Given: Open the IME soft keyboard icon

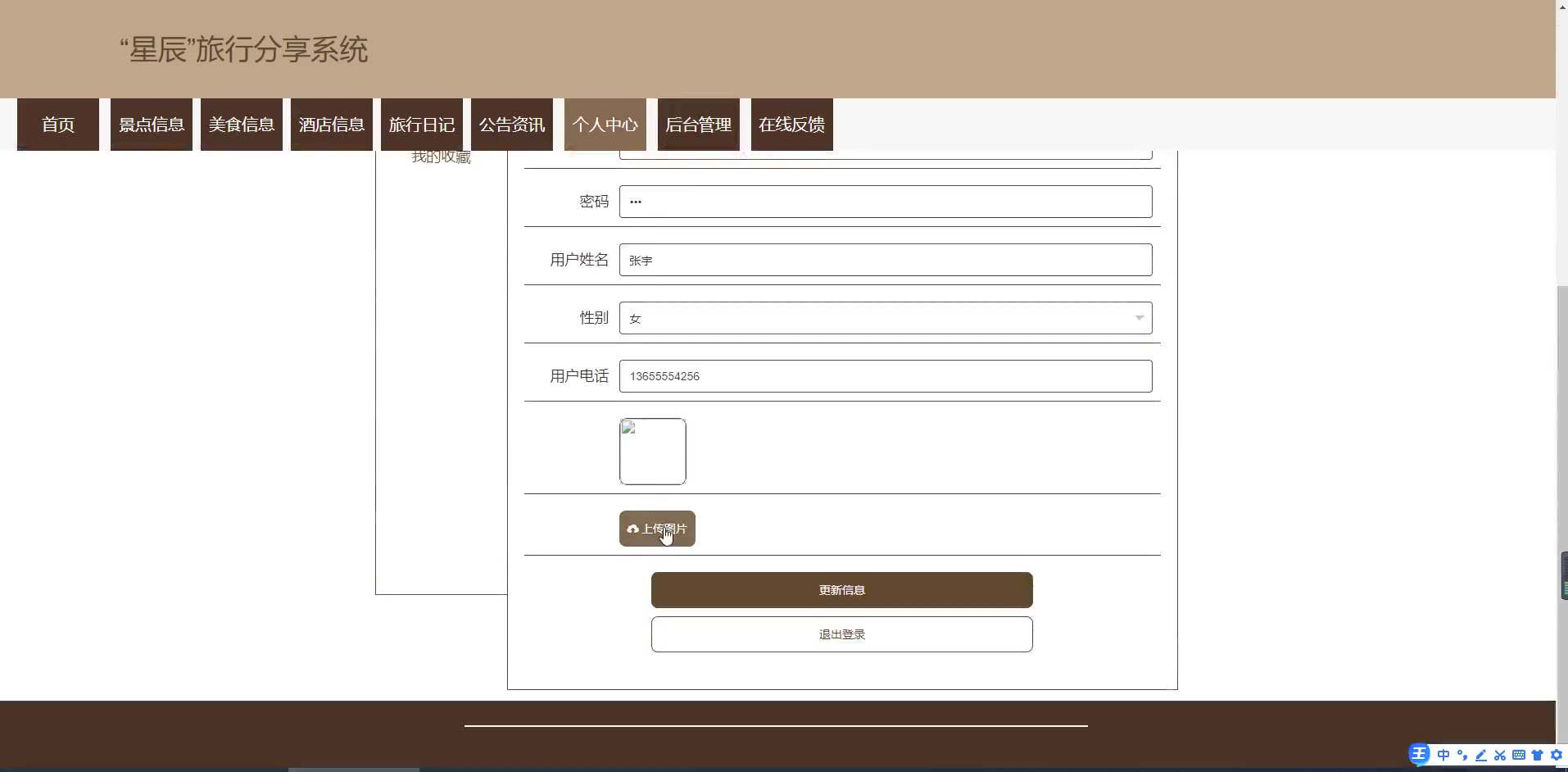Looking at the screenshot, I should (1519, 755).
